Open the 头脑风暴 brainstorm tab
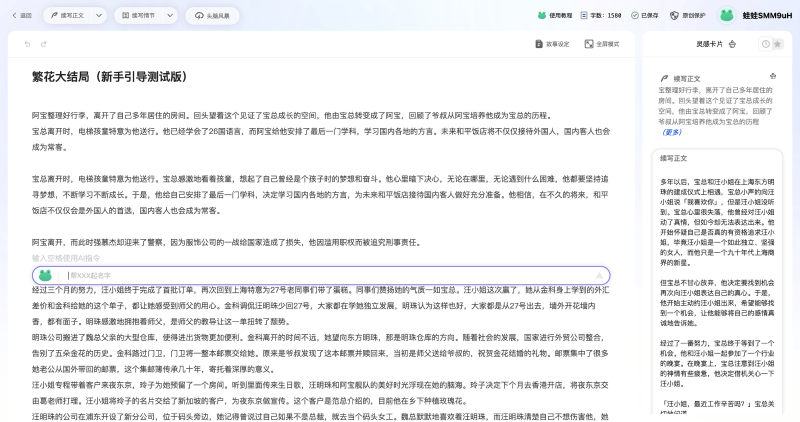Screen dimensions: 800x422 click(213, 15)
